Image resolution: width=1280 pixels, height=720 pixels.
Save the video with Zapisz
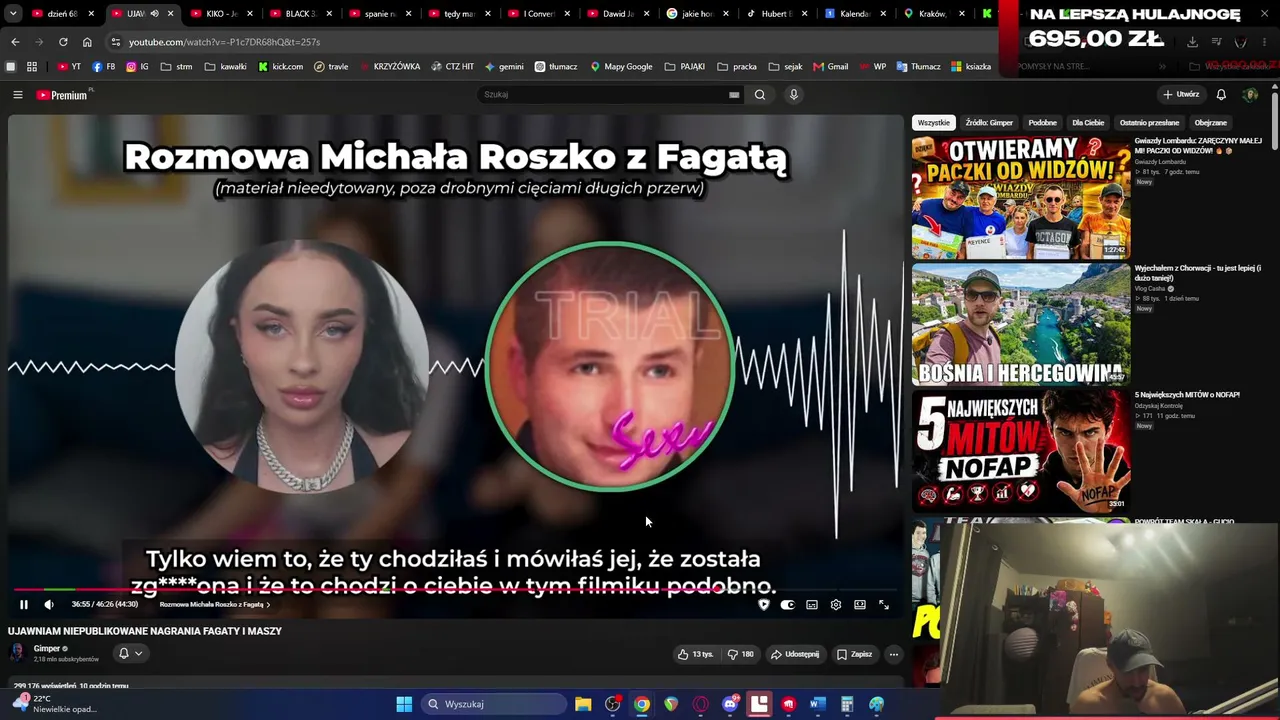pos(855,654)
